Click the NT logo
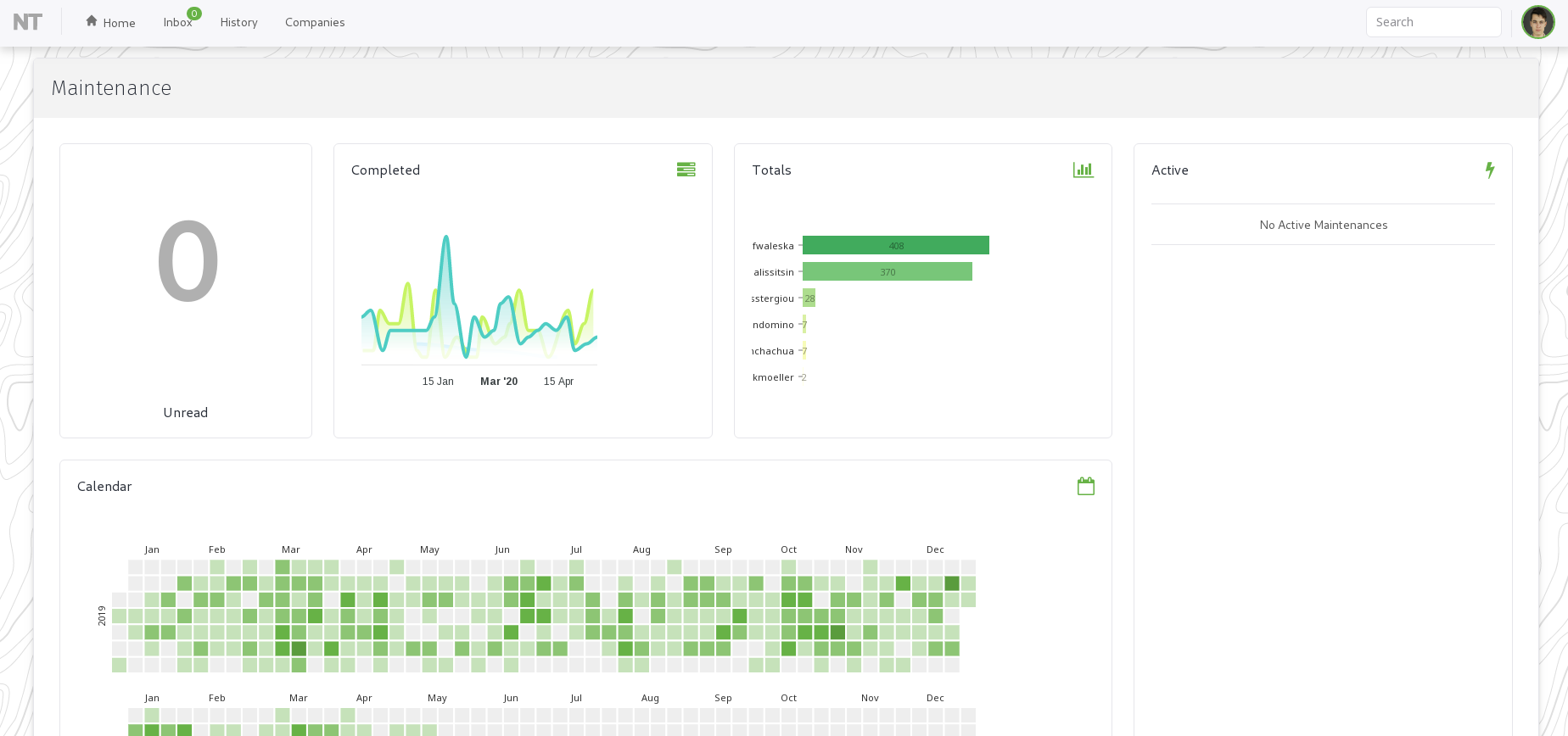1568x736 pixels. point(27,22)
